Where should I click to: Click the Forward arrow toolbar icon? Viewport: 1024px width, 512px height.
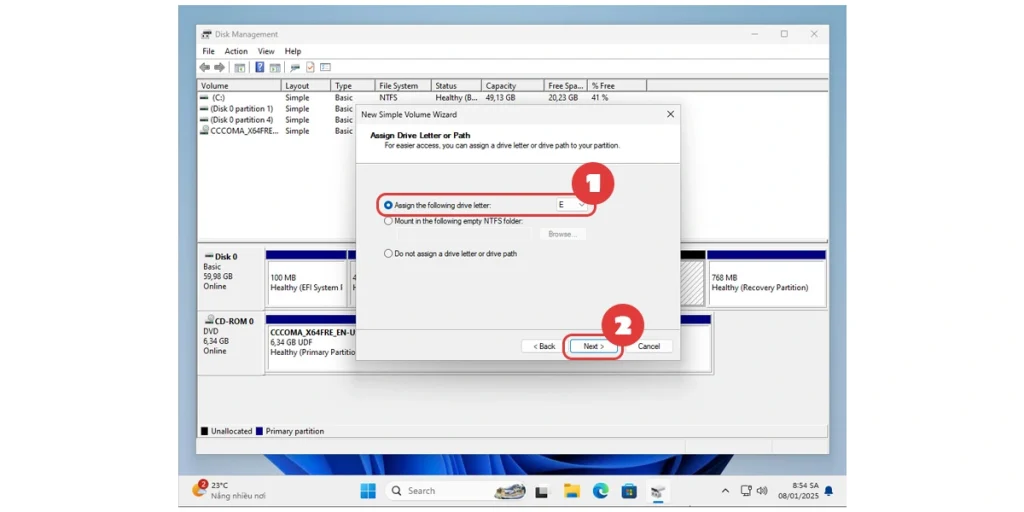(219, 67)
